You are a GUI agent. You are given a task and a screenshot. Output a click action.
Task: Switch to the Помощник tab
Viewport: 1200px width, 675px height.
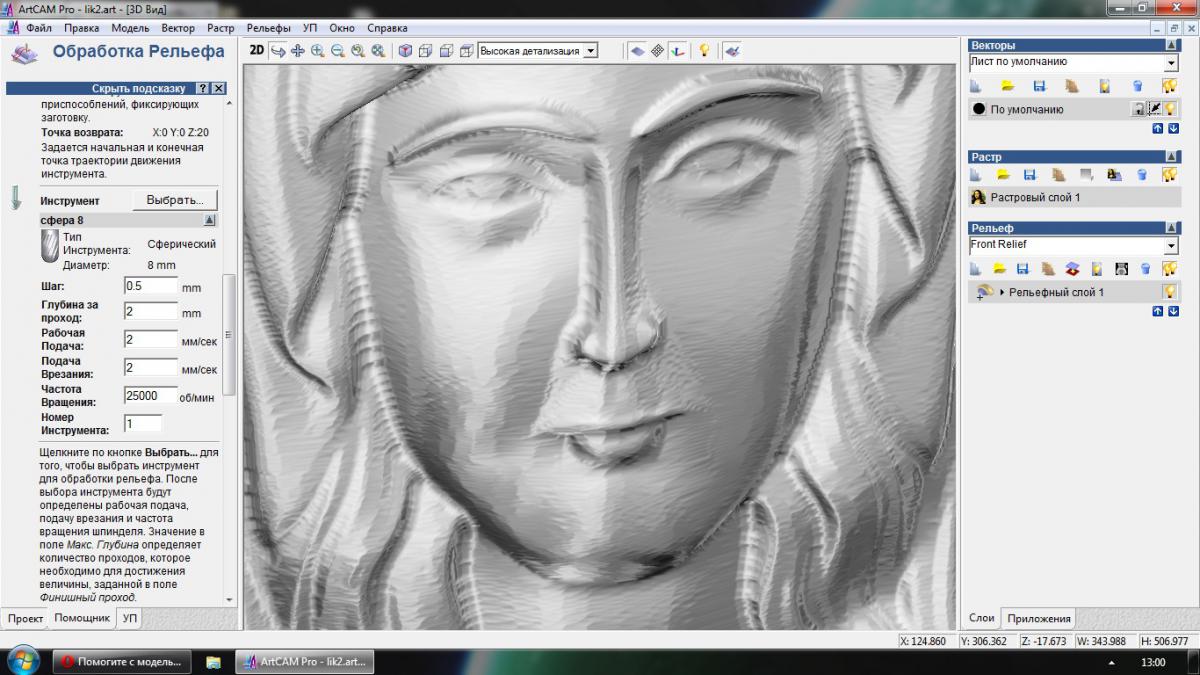tap(82, 618)
